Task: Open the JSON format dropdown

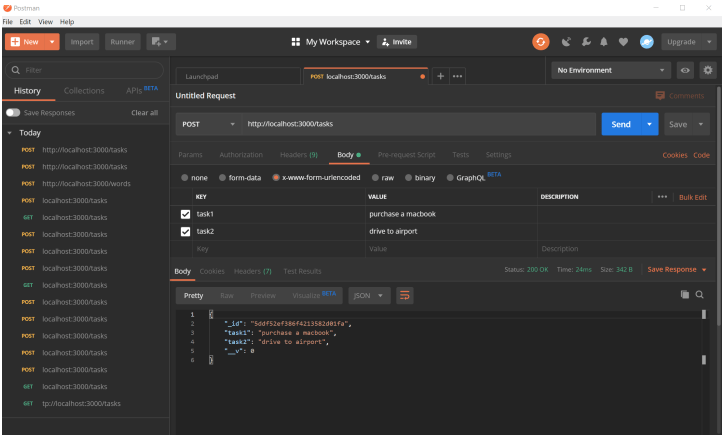Action: pyautogui.click(x=369, y=296)
